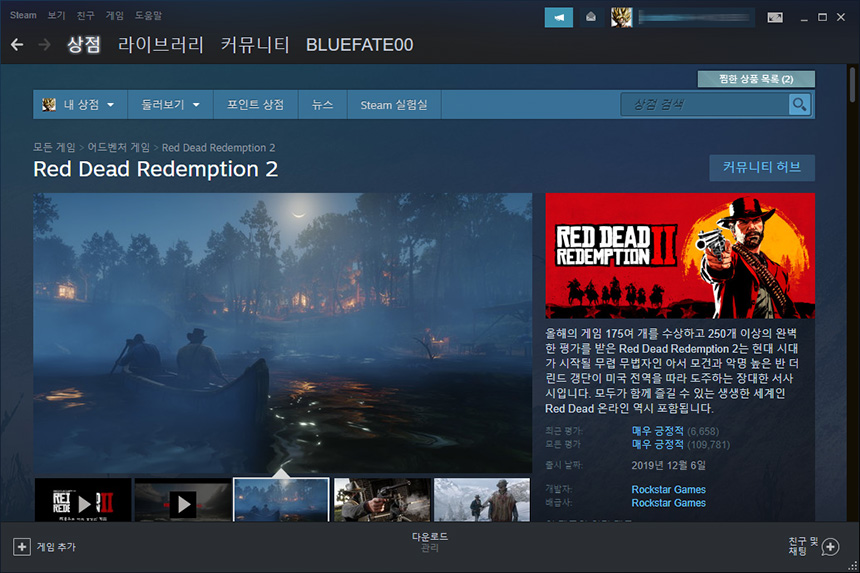Click the profile avatar in the title bar
This screenshot has height=573, width=860.
coord(621,18)
